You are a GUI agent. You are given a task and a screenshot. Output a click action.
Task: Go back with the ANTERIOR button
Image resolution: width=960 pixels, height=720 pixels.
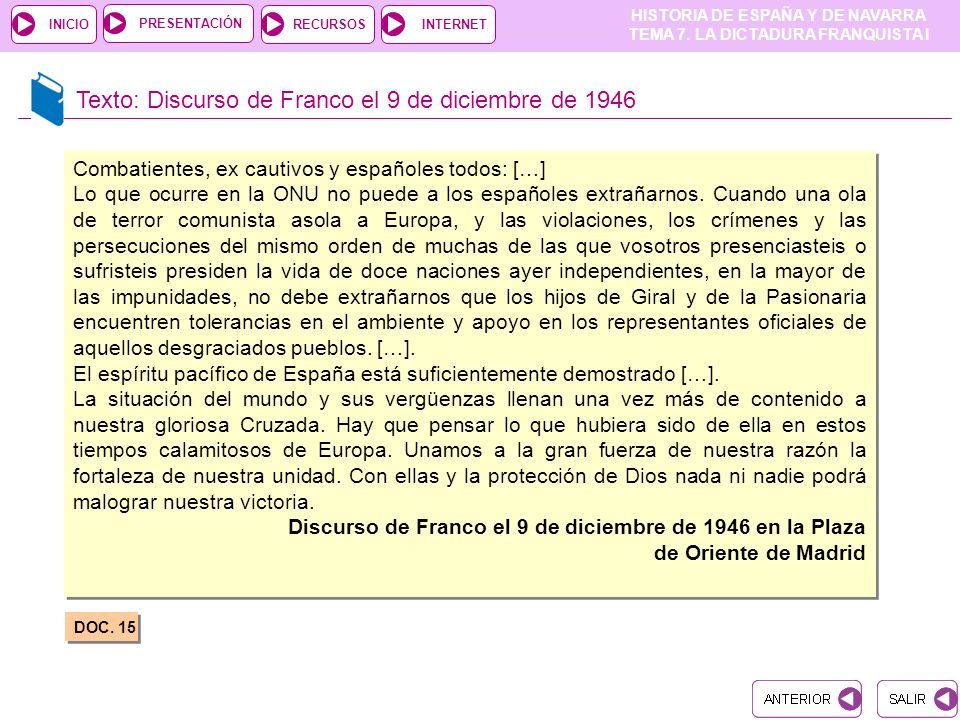(807, 699)
